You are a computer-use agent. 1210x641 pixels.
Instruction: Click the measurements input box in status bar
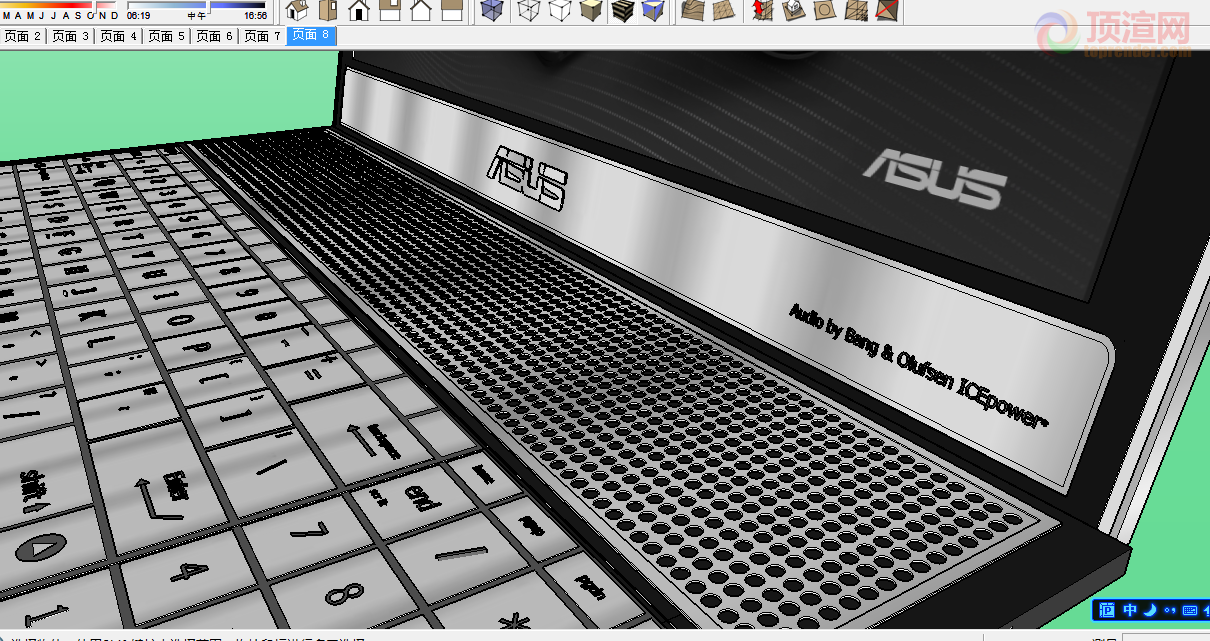pos(1166,636)
